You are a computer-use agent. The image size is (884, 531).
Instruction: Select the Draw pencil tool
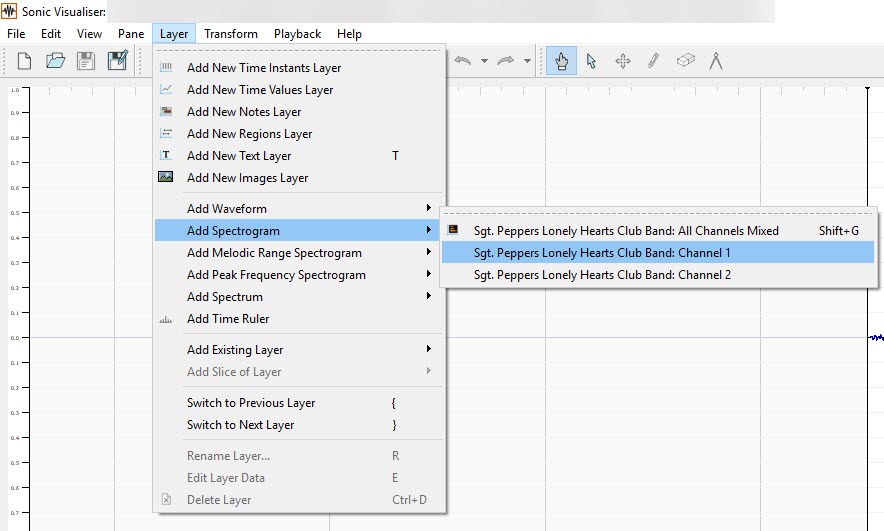pyautogui.click(x=653, y=60)
